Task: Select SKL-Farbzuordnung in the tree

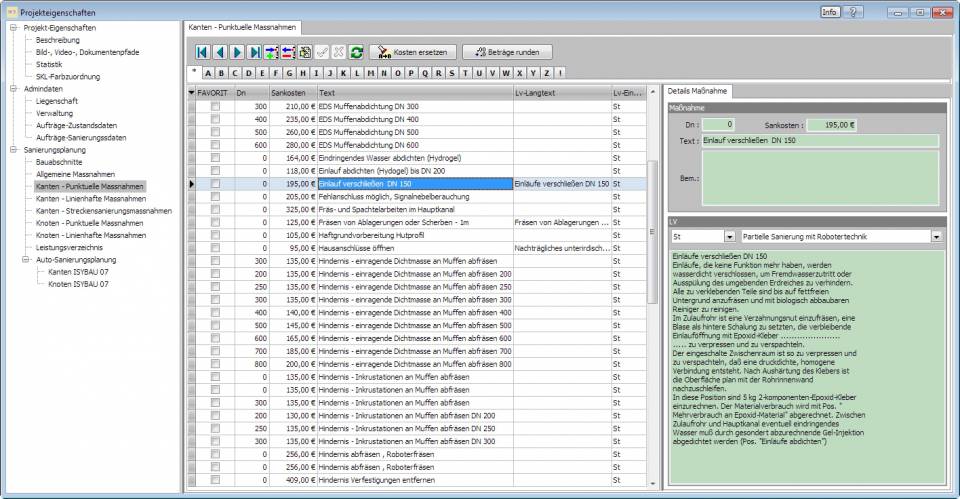Action: (x=68, y=77)
